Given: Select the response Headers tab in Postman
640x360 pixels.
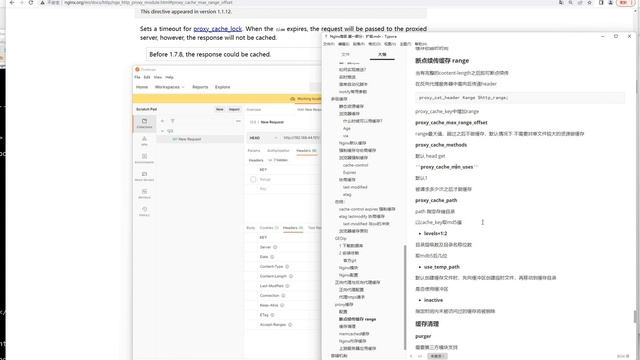Looking at the screenshot, I should 293,228.
